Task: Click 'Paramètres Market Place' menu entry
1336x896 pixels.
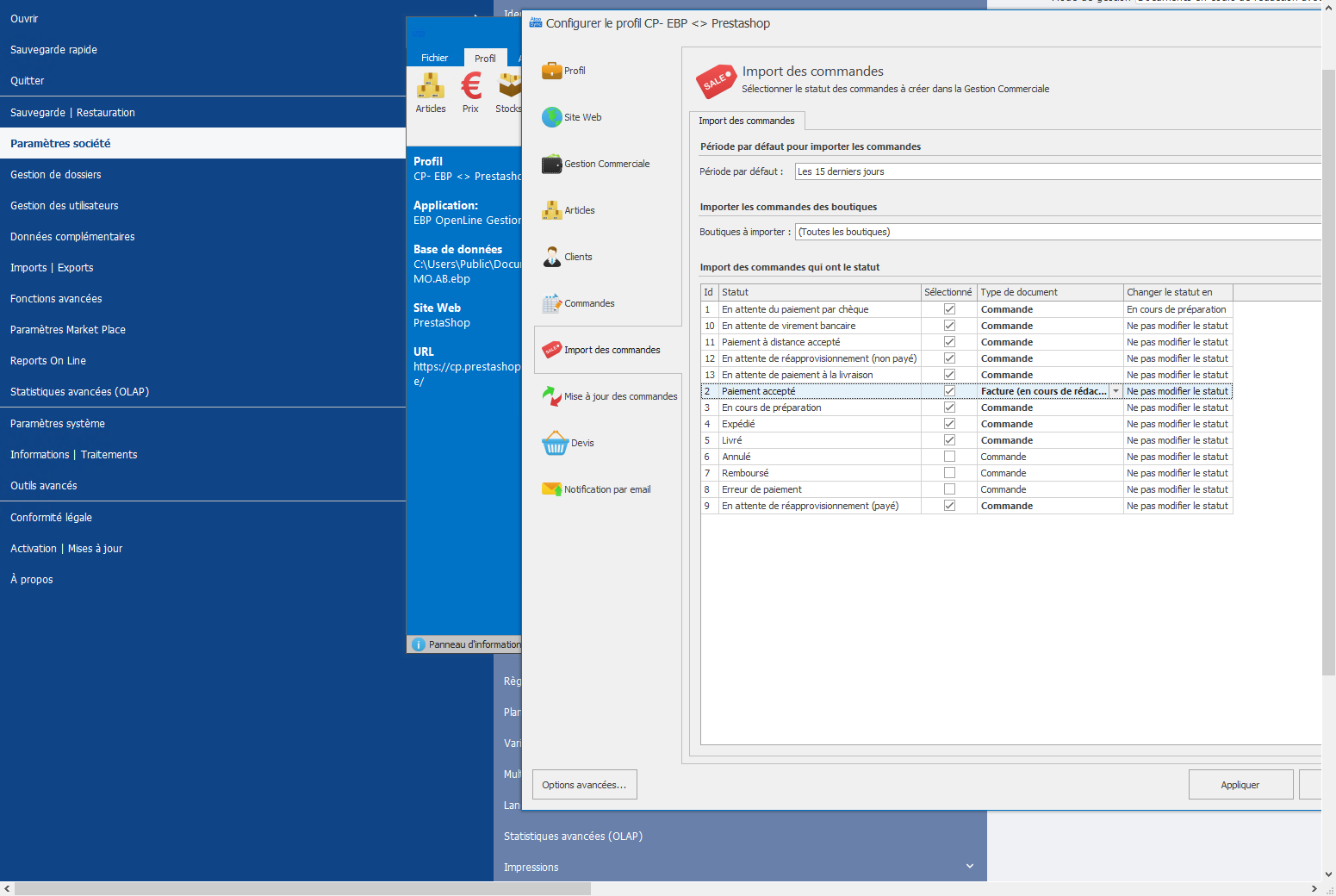Action: [x=203, y=329]
